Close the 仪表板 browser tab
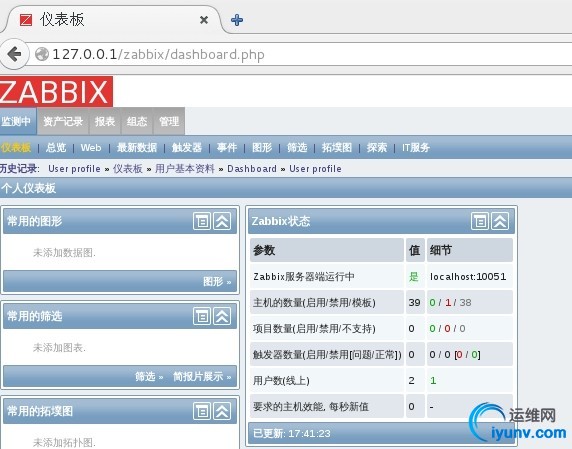The height and width of the screenshot is (449, 572). [204, 20]
